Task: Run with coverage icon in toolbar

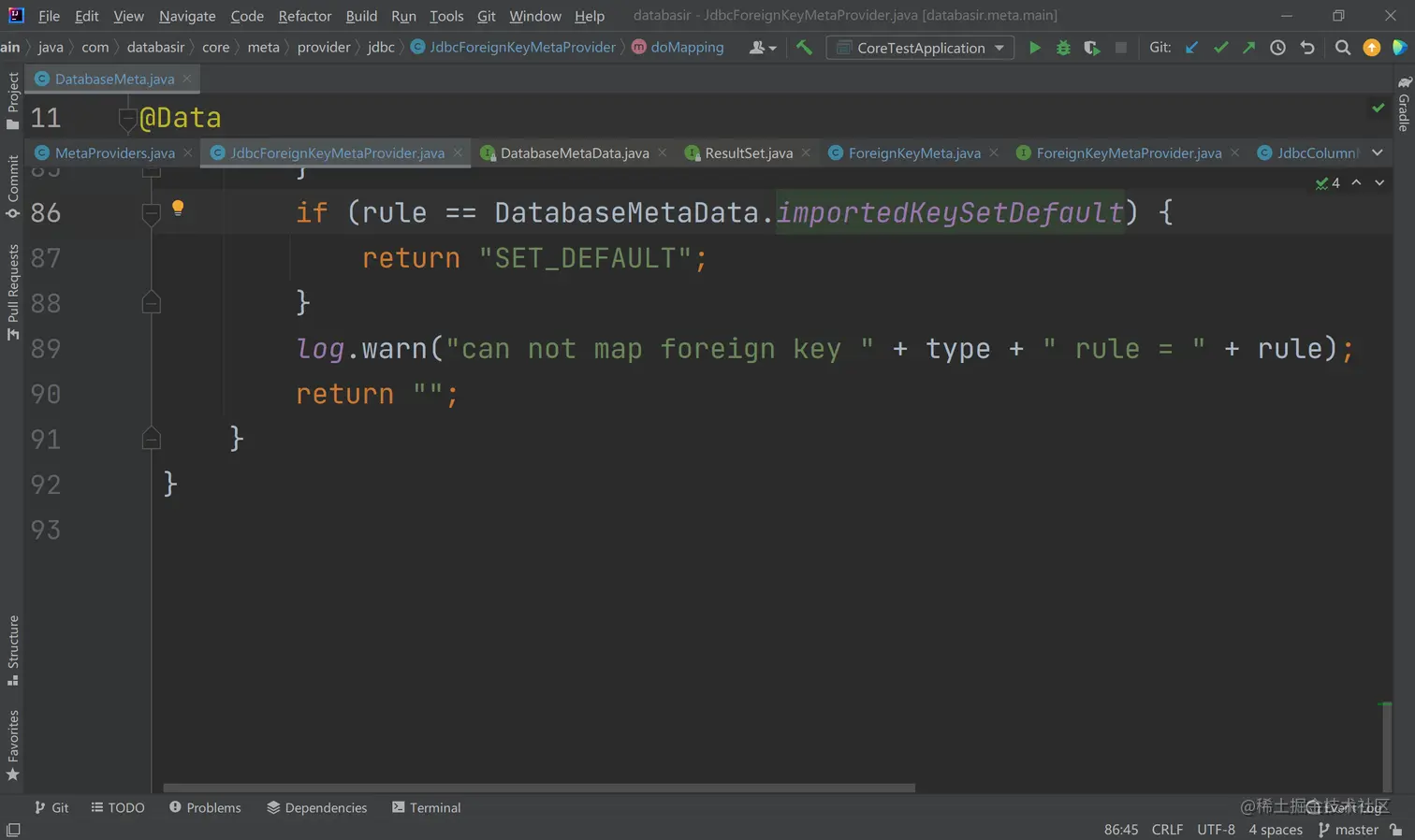Action: (x=1091, y=48)
